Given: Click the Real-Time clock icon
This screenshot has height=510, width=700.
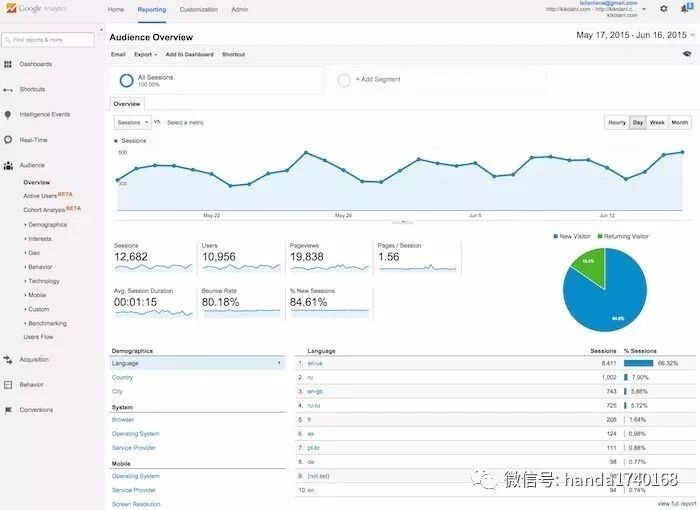Looking at the screenshot, I should coord(8,140).
